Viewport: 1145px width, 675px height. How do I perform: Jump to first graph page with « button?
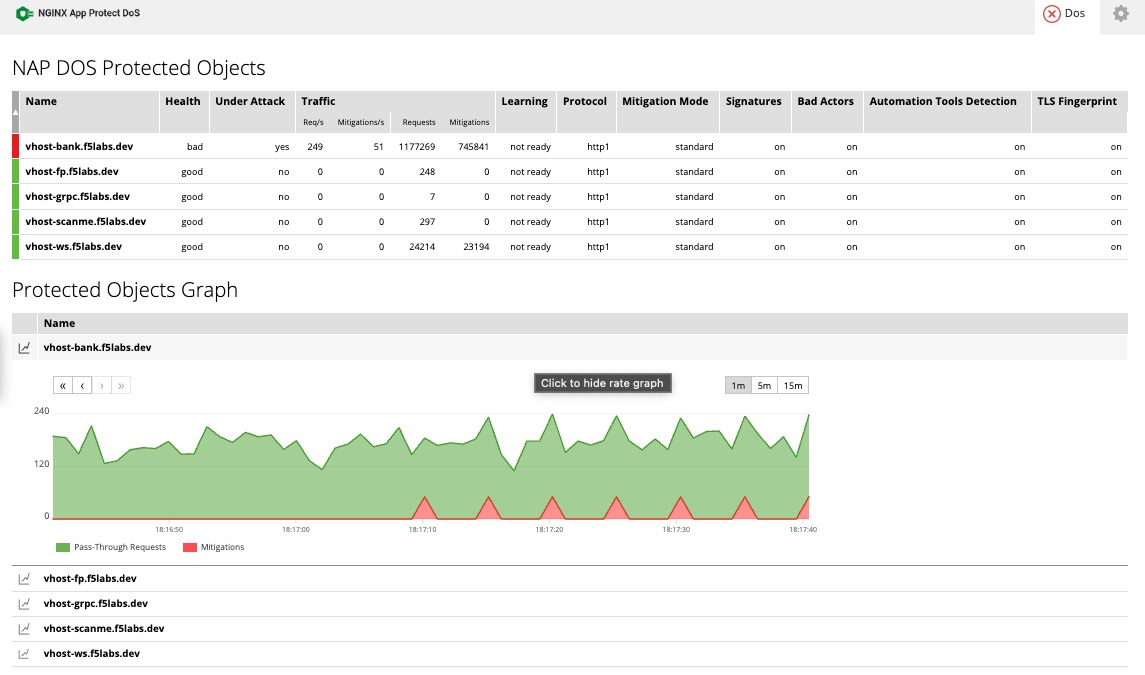[x=63, y=386]
